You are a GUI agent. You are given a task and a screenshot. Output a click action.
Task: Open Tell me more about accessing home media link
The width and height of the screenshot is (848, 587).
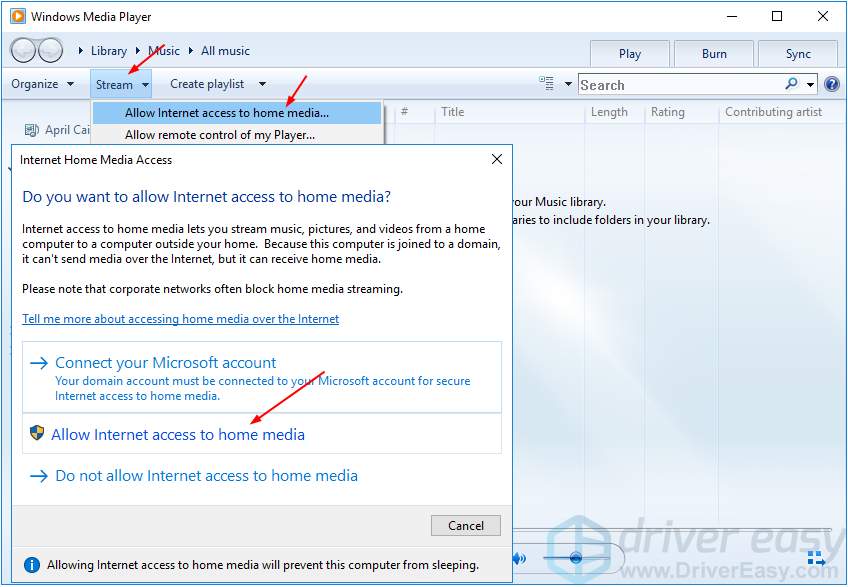181,319
